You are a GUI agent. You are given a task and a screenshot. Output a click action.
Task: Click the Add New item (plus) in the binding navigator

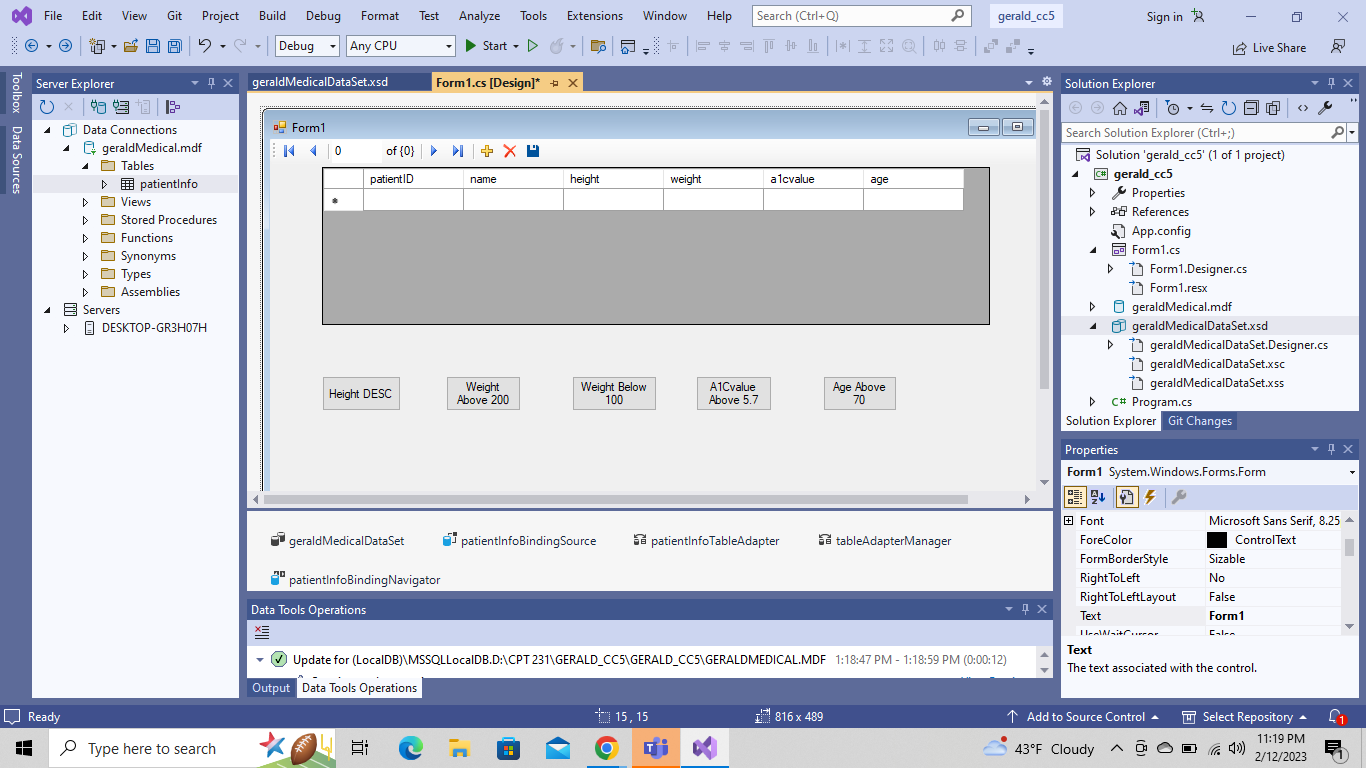486,151
